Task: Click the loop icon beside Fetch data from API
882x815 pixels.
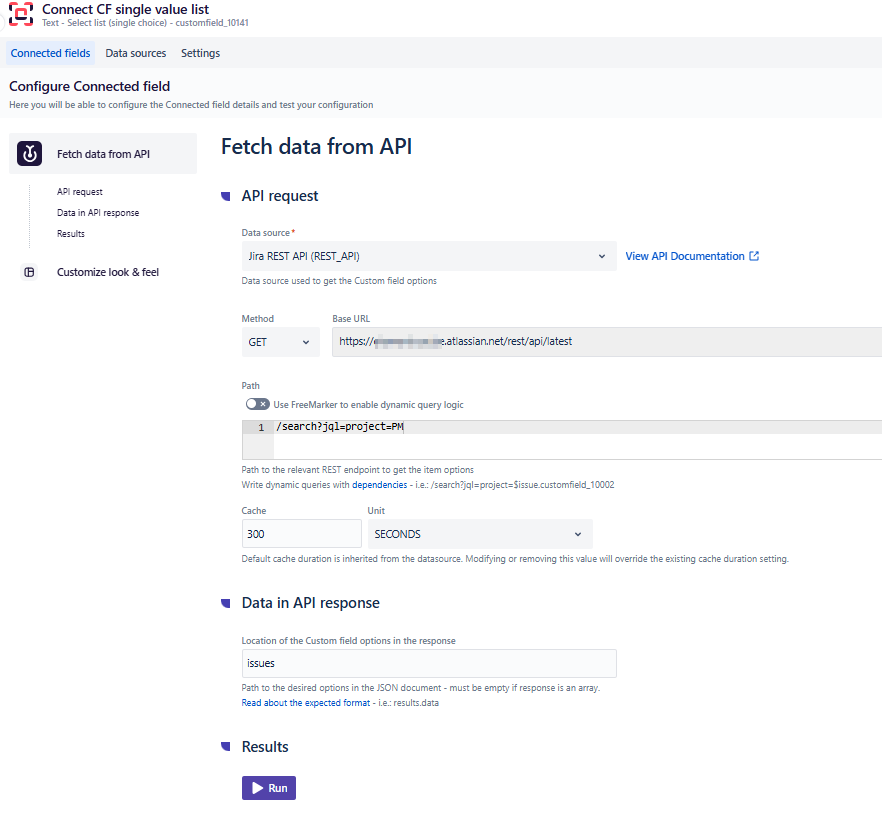Action: [30, 152]
